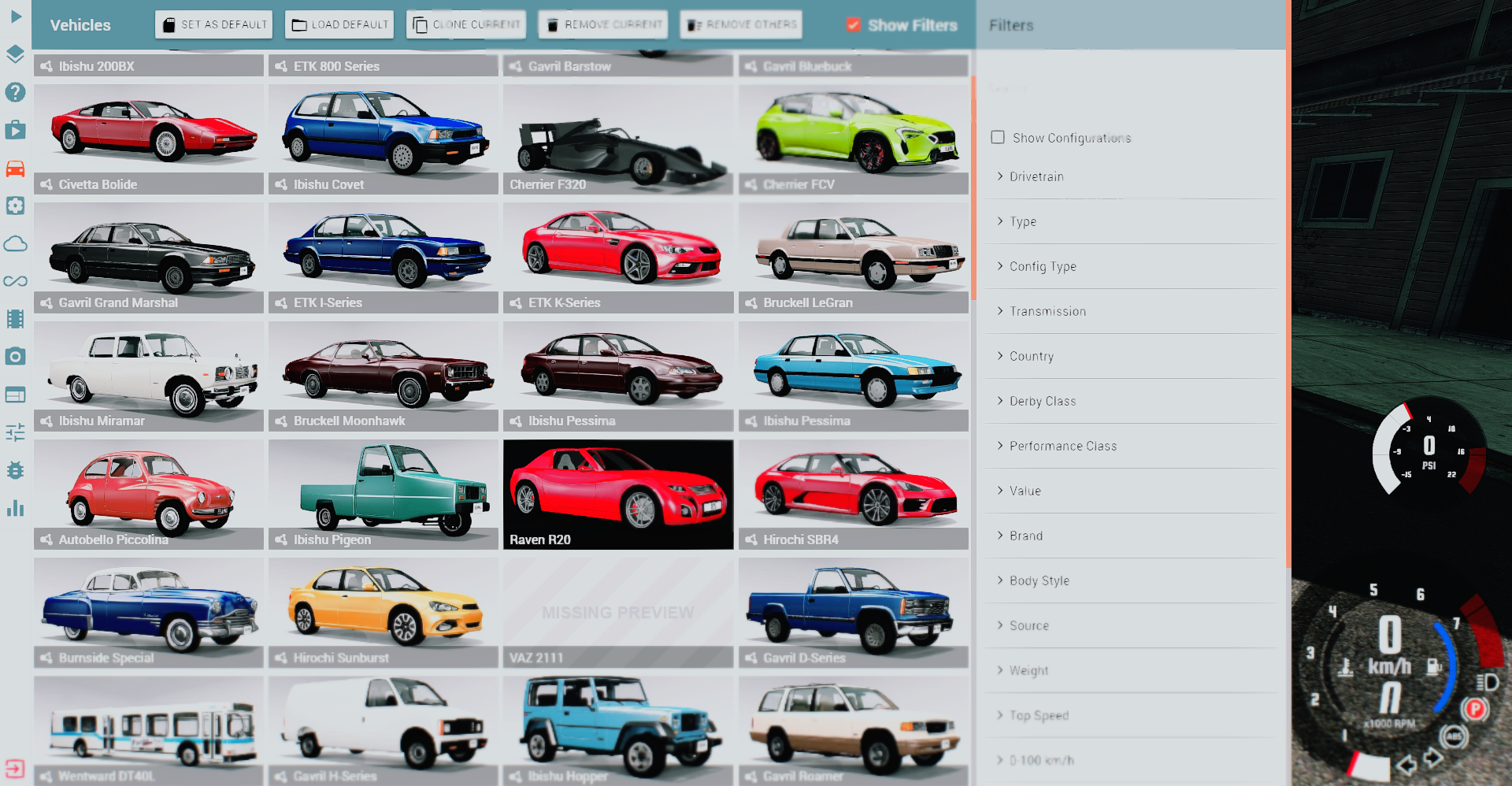Expand the Top Speed filter
The width and height of the screenshot is (1512, 786).
[1131, 715]
